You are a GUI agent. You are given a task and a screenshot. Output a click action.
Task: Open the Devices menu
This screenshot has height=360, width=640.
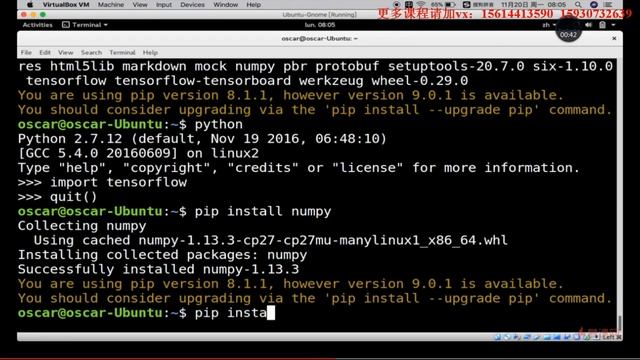coord(192,4)
